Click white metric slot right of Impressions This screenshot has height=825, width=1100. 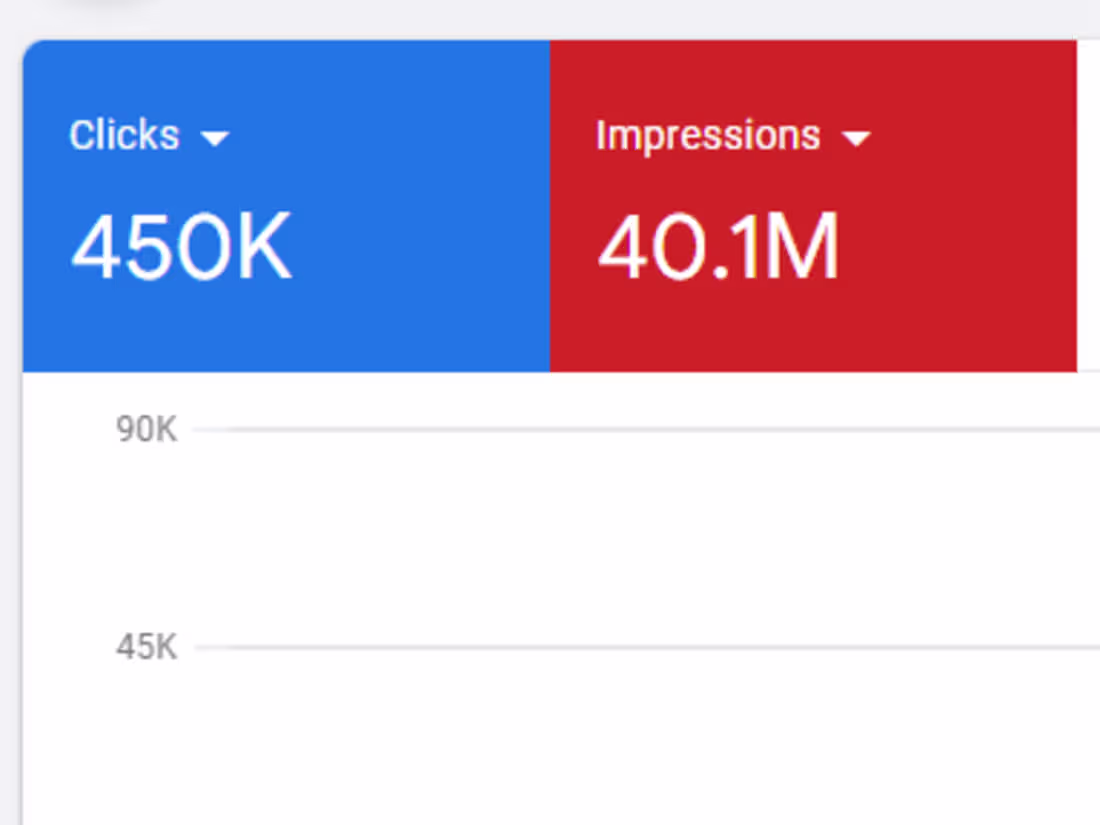[x=1088, y=200]
